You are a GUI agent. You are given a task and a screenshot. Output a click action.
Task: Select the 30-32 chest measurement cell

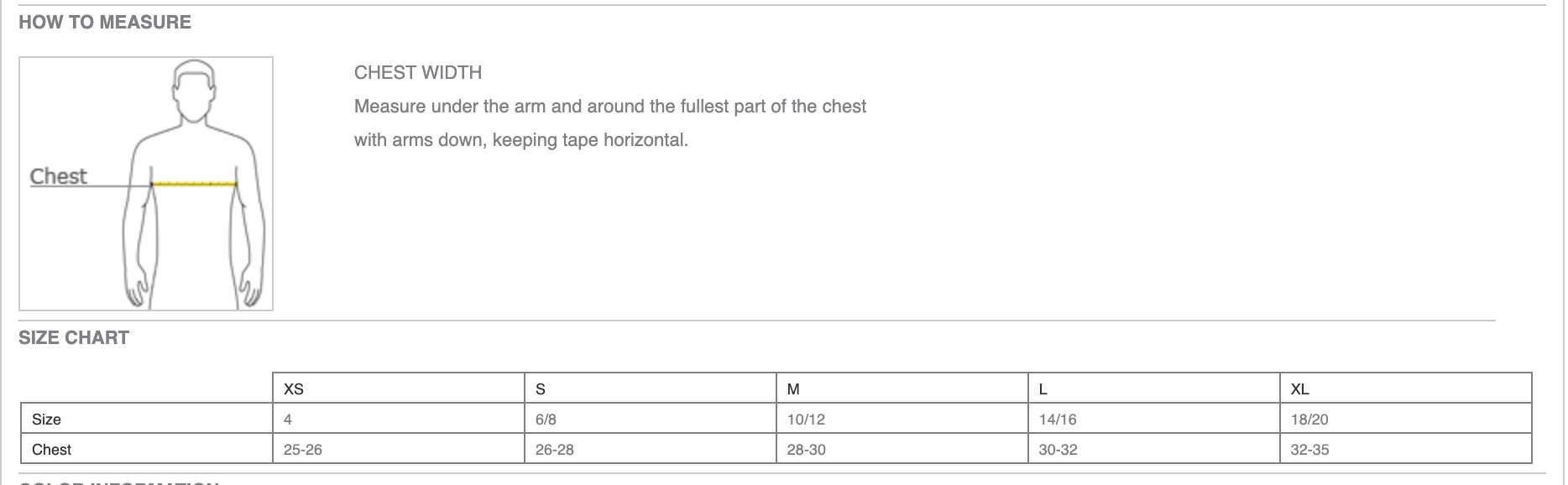[x=1058, y=450]
